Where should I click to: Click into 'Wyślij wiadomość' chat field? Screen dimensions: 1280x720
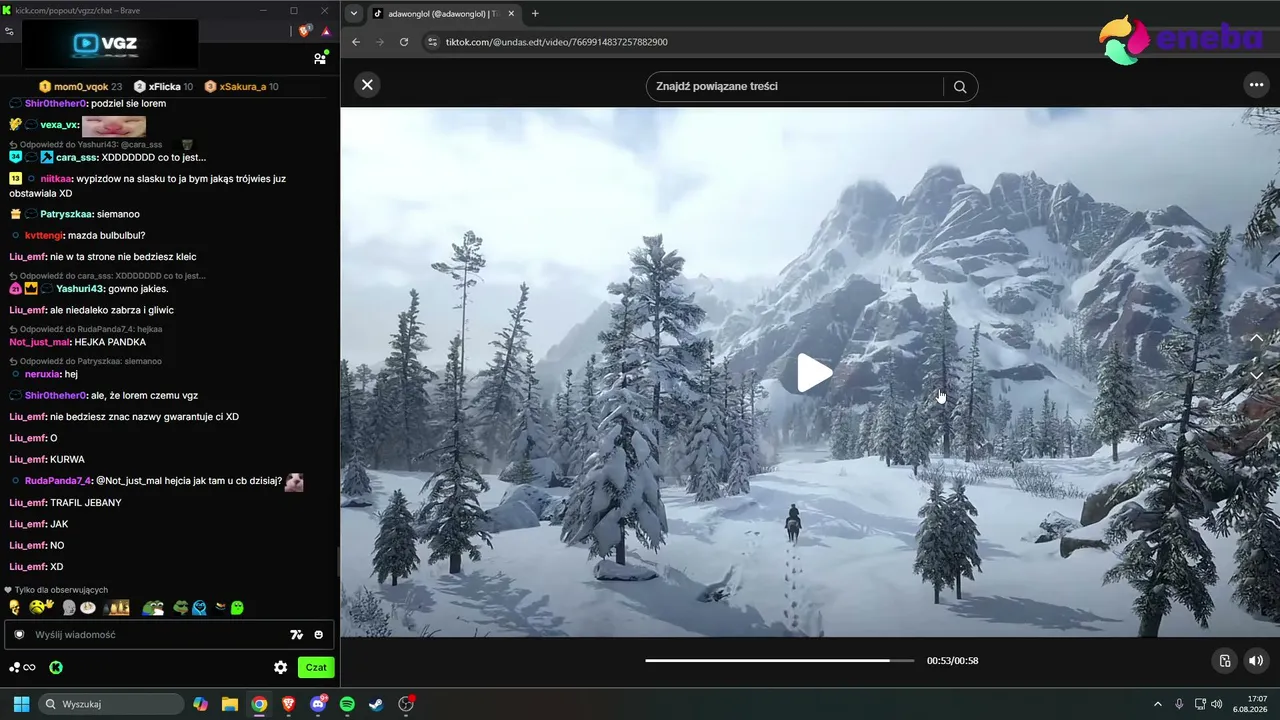(x=155, y=635)
